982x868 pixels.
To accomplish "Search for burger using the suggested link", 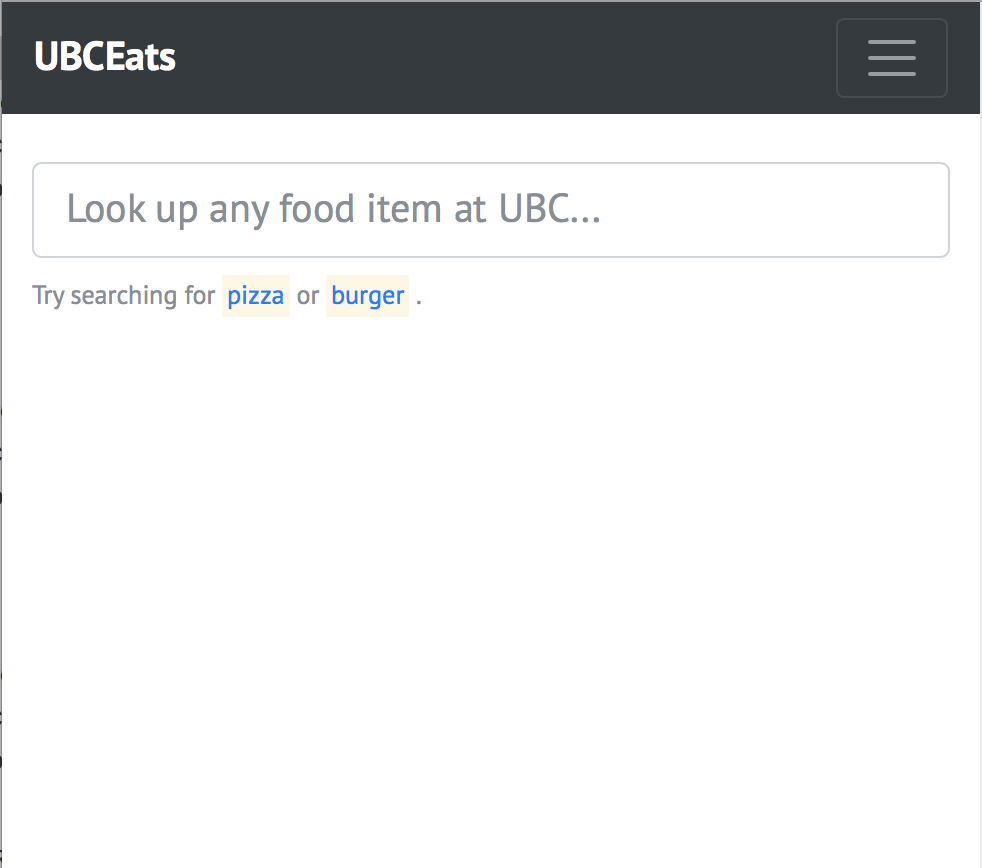I will tap(368, 296).
